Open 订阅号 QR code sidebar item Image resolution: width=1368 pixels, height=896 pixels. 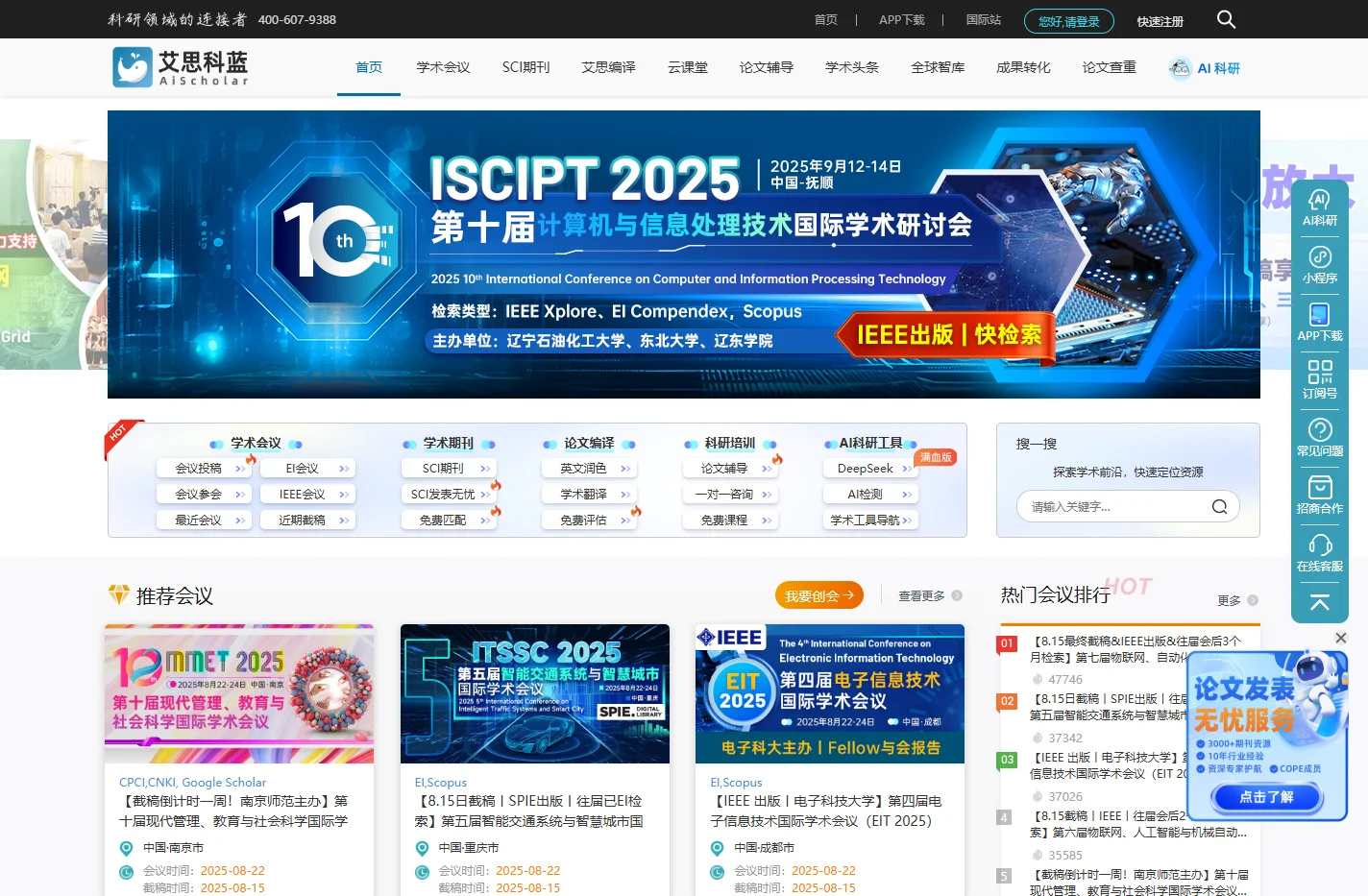pos(1320,381)
